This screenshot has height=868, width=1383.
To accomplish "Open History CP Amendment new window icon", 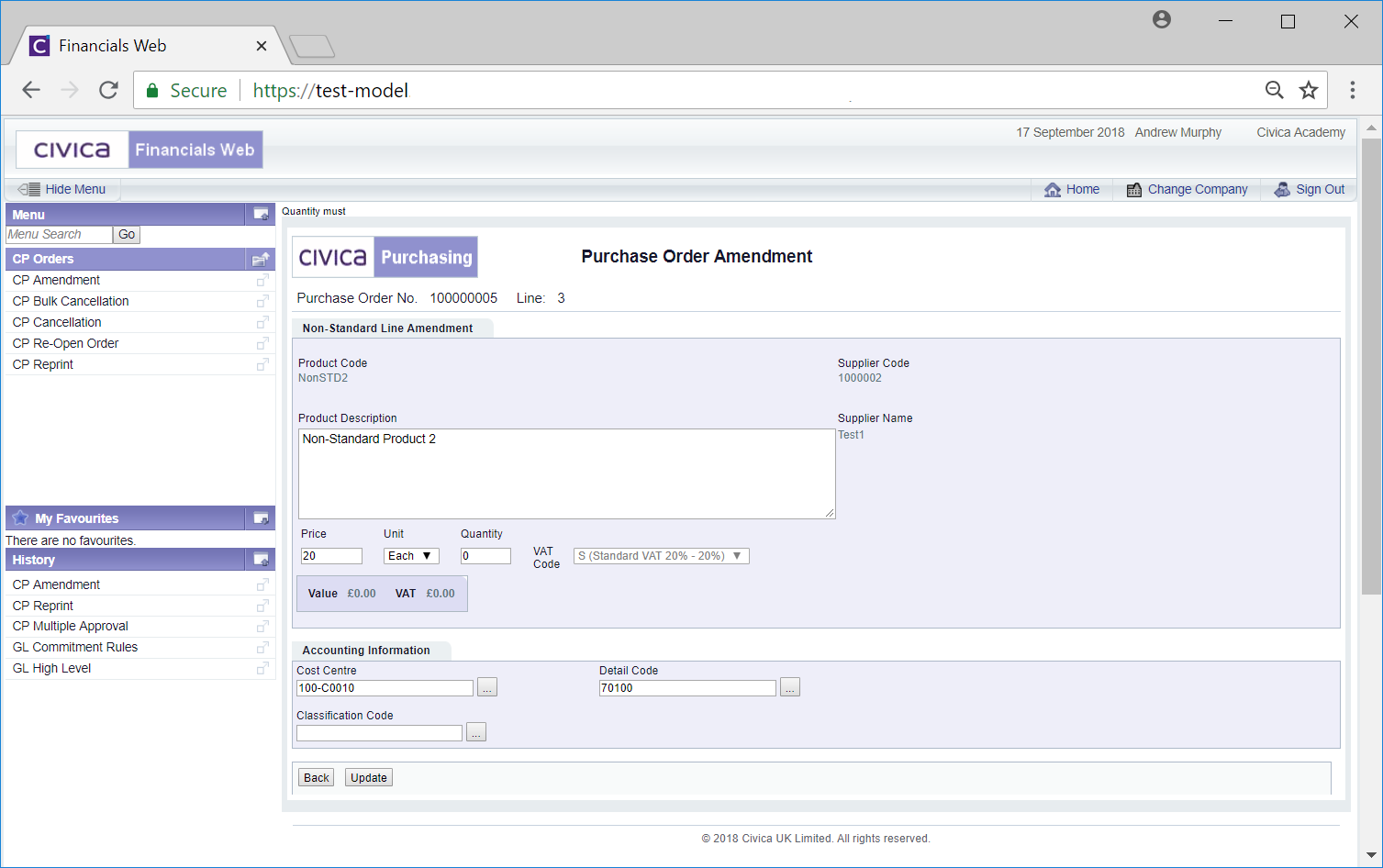I will 262,584.
